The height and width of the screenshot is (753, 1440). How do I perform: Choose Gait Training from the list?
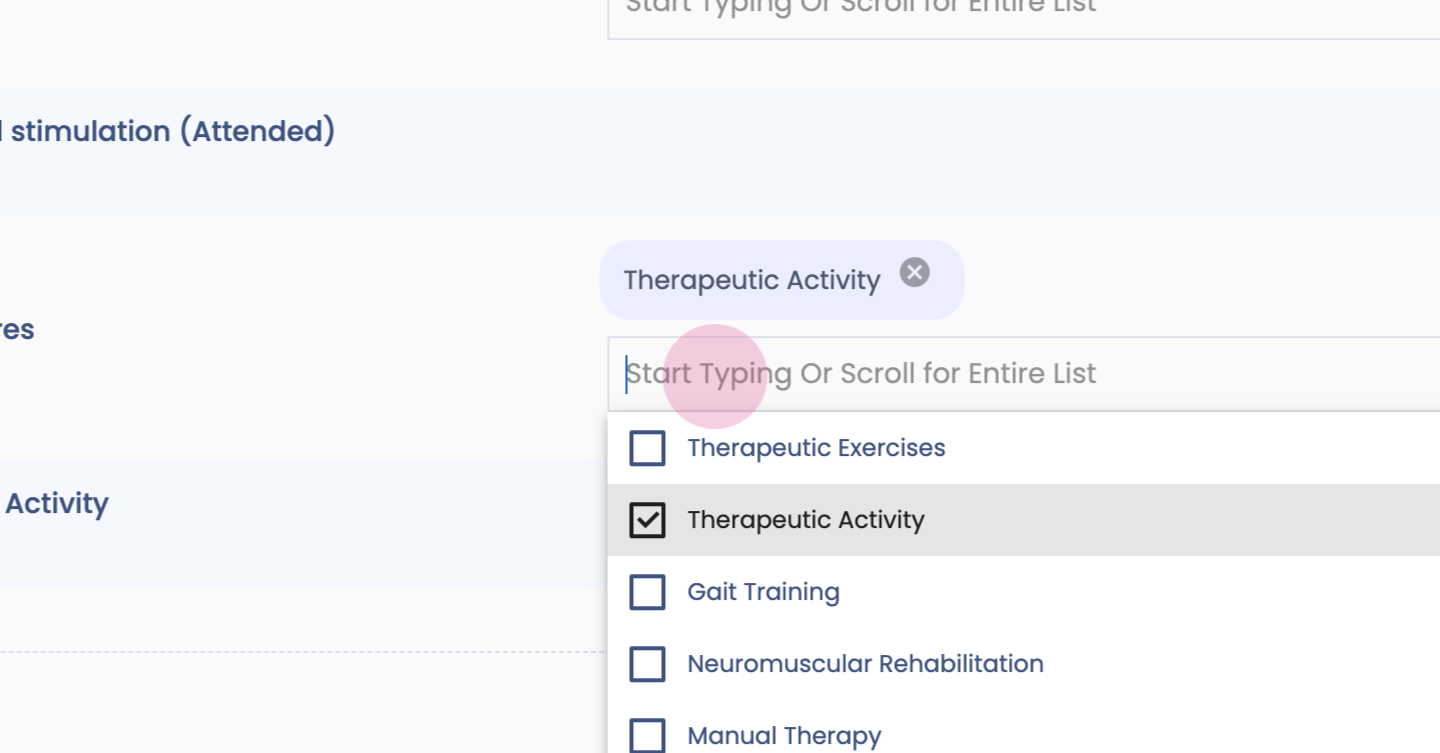(x=763, y=592)
